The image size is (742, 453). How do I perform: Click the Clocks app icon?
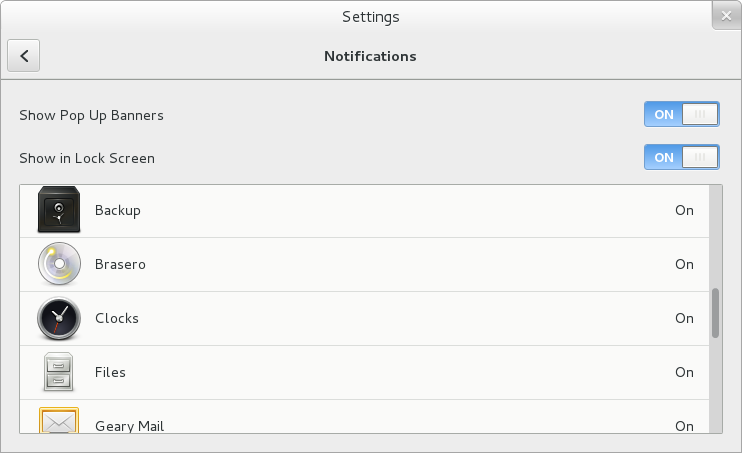pos(58,319)
